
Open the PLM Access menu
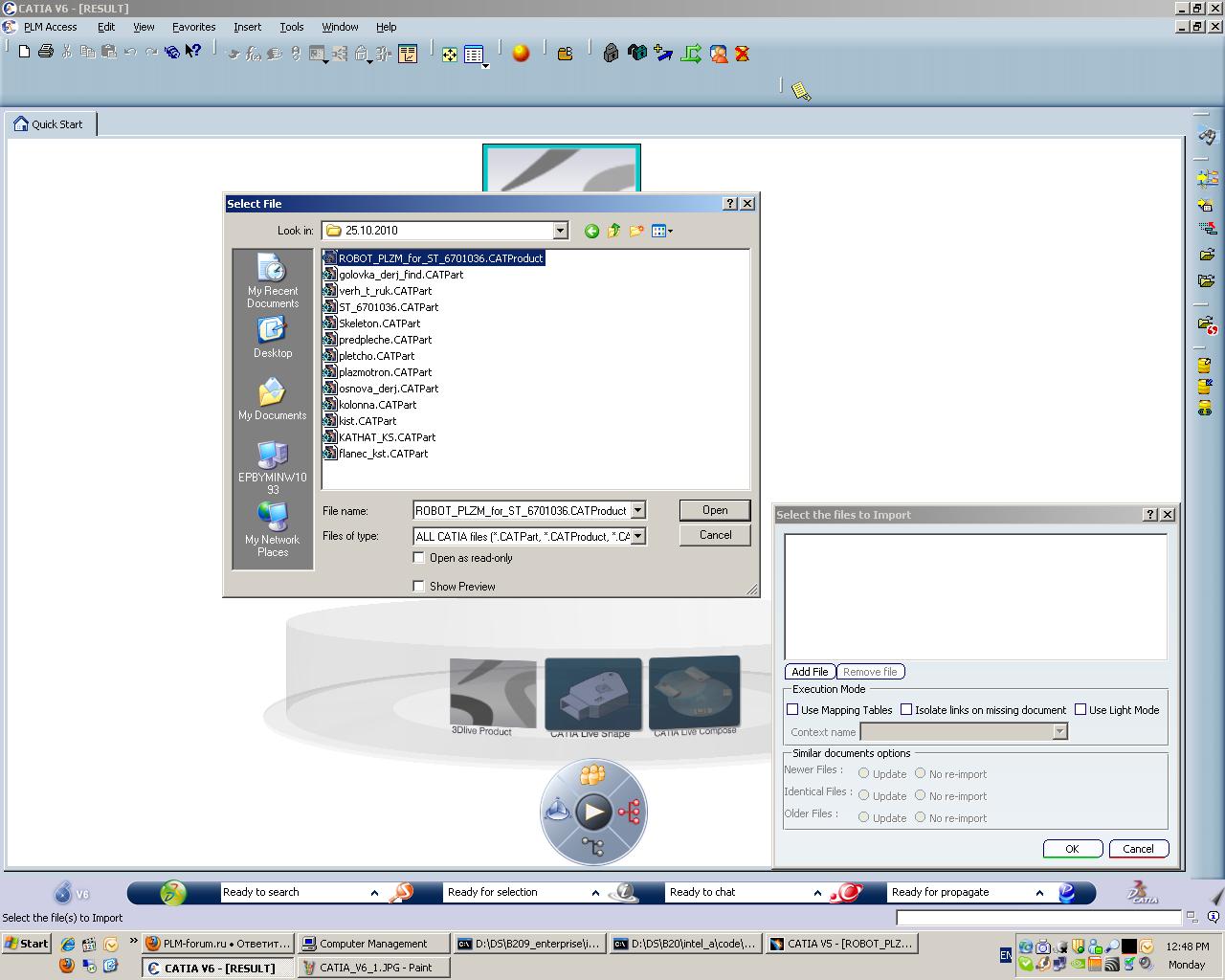50,27
